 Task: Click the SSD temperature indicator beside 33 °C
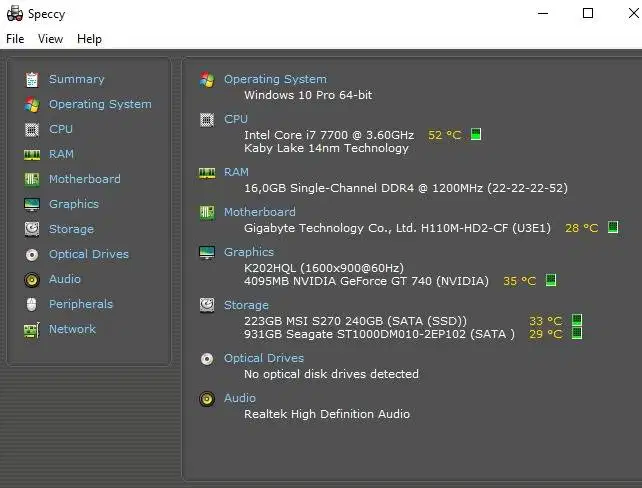pos(577,320)
